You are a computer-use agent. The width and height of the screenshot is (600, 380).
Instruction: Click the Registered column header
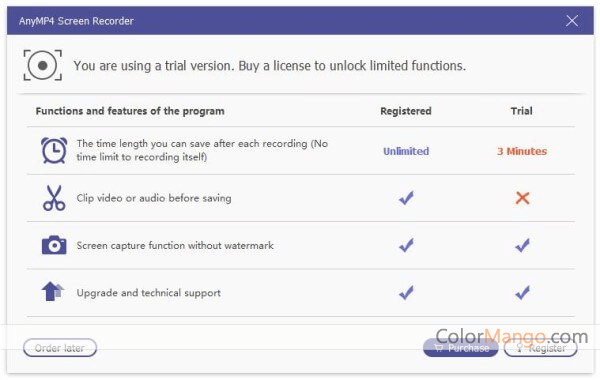406,111
